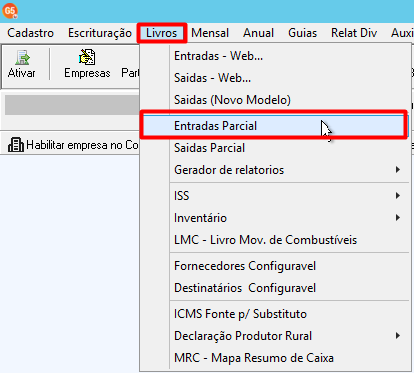Click the Ativar toolbar icon

[x=22, y=58]
